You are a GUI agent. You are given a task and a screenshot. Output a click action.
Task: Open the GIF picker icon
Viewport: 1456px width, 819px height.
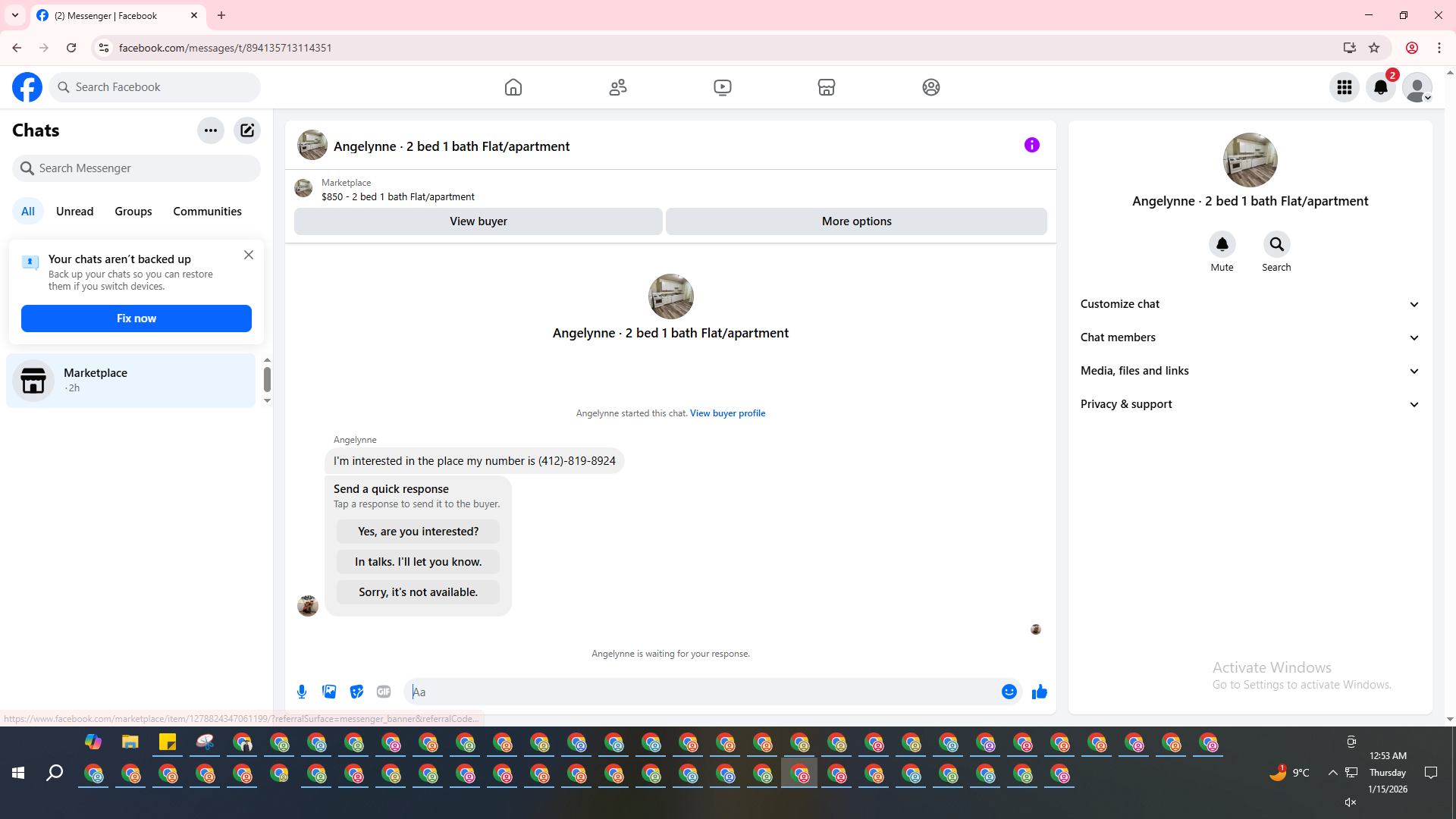(384, 692)
